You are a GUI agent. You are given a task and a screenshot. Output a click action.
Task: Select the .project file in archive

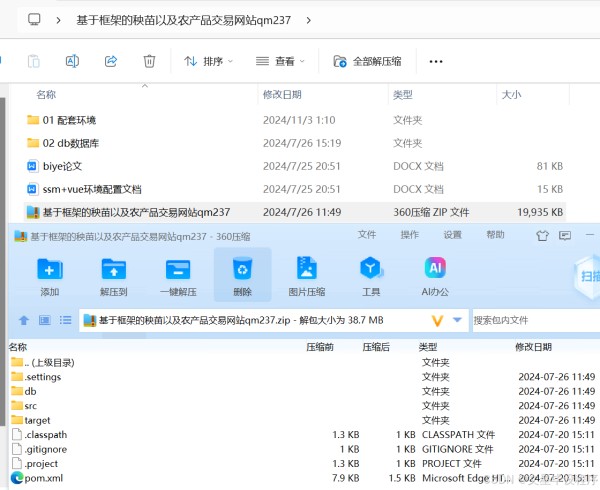(35, 464)
